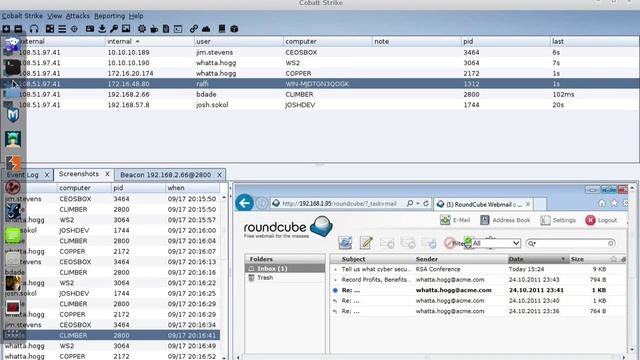The height and width of the screenshot is (360, 640).
Task: Click the Metasploit M icon in dock
Action: coord(13,115)
